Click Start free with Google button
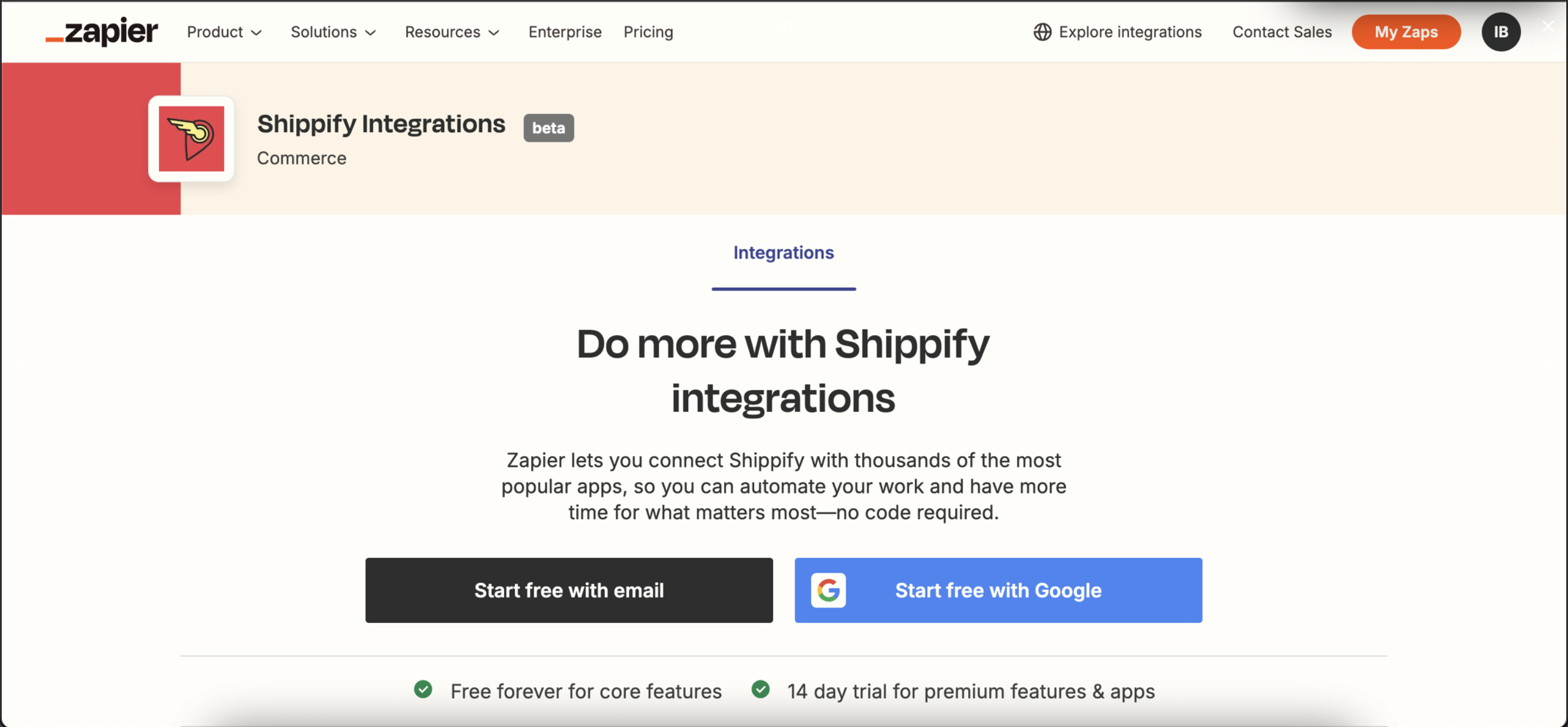1568x727 pixels. (x=999, y=590)
